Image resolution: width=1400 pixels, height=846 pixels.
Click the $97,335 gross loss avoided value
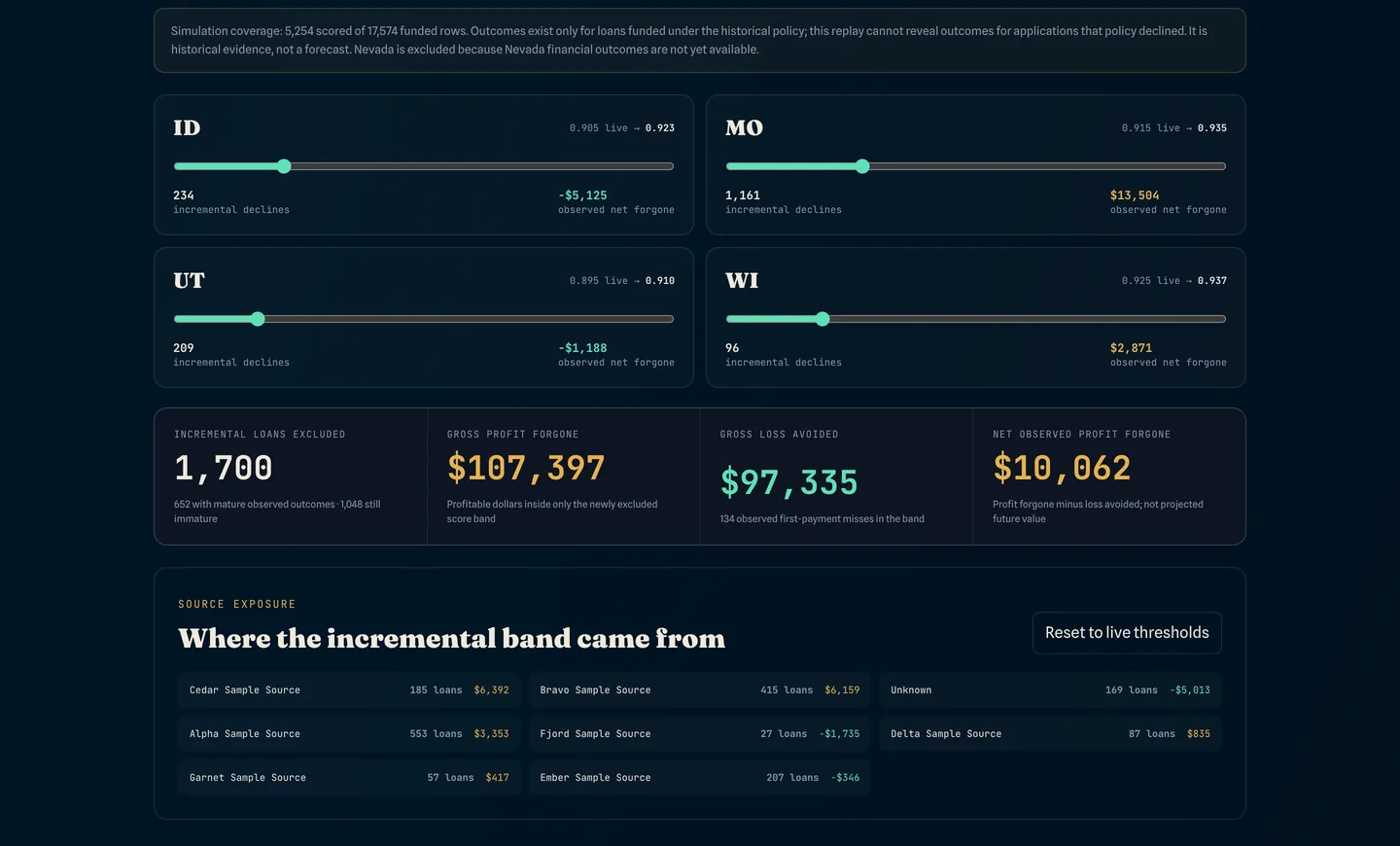tap(788, 482)
